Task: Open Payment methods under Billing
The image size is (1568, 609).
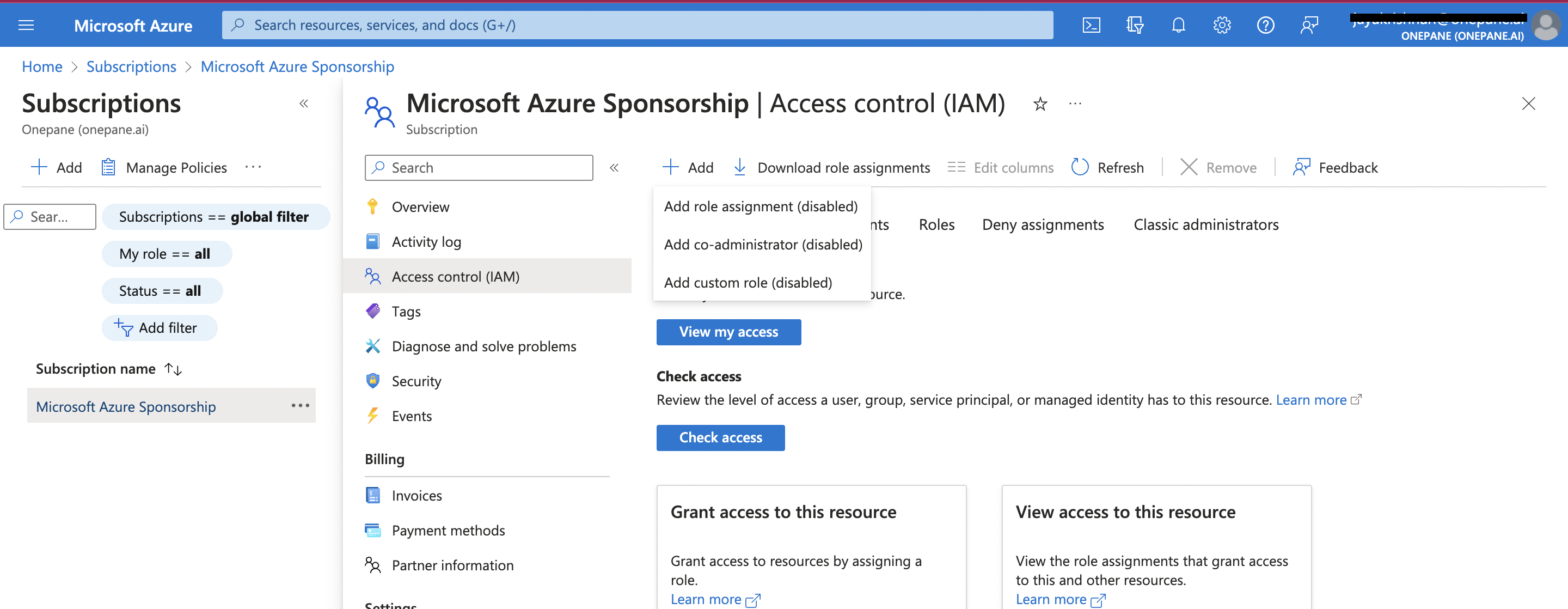Action: (x=487, y=531)
